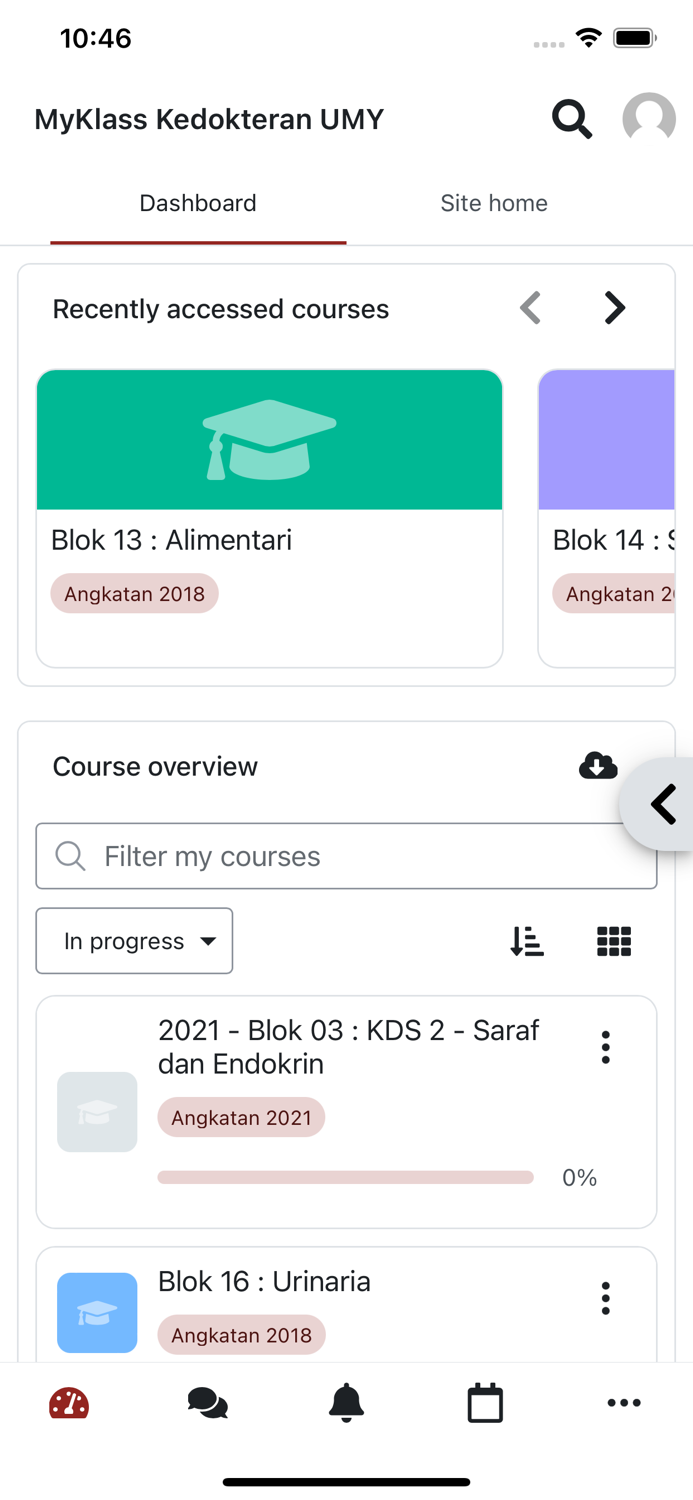Download courses for offline using the cloud icon
Screen dimensions: 693x1500
tap(598, 766)
